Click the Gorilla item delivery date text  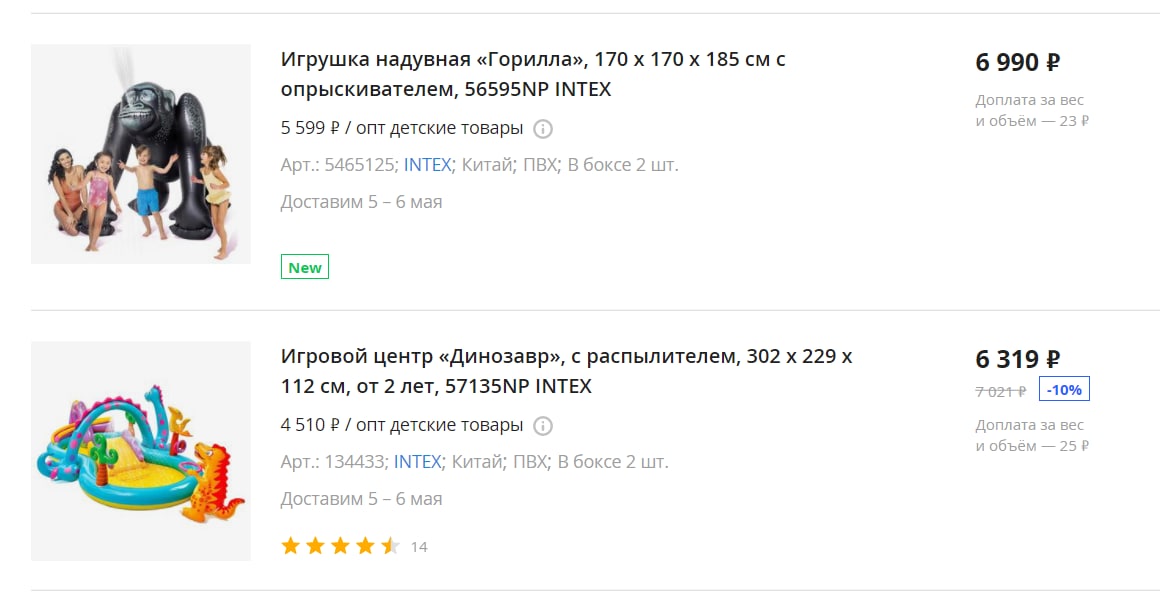[361, 201]
